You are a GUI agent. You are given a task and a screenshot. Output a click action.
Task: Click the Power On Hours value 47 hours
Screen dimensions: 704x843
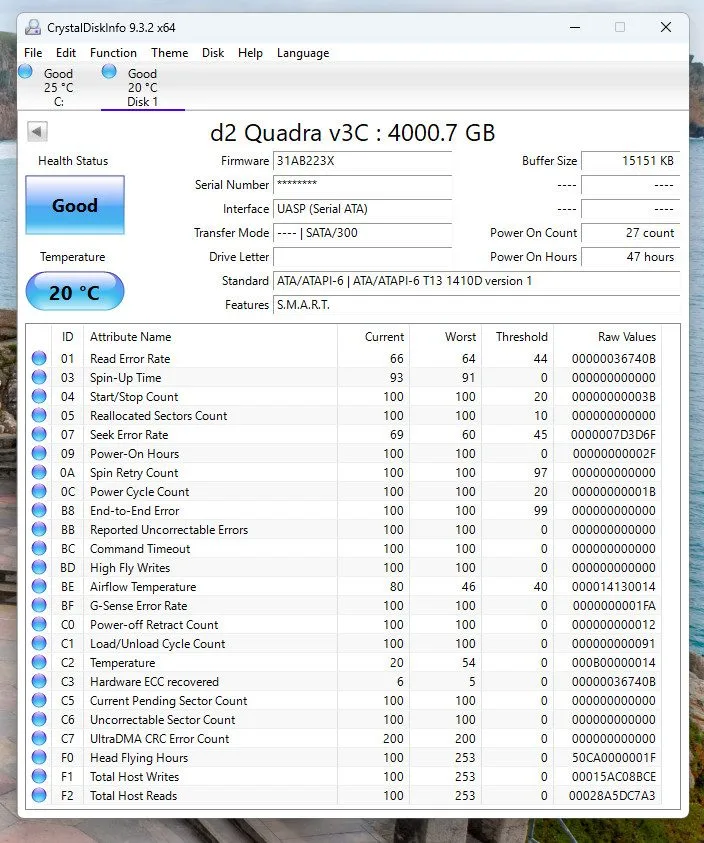[x=630, y=257]
